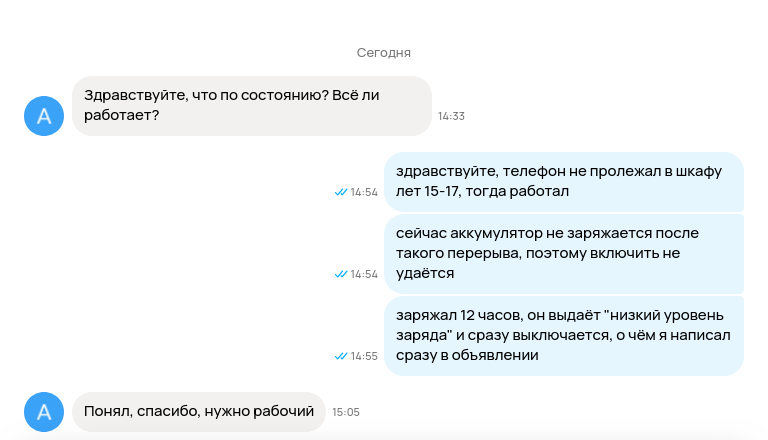This screenshot has width=768, height=440.
Task: Click the bottom blue "A" sender avatar
Action: click(x=44, y=412)
